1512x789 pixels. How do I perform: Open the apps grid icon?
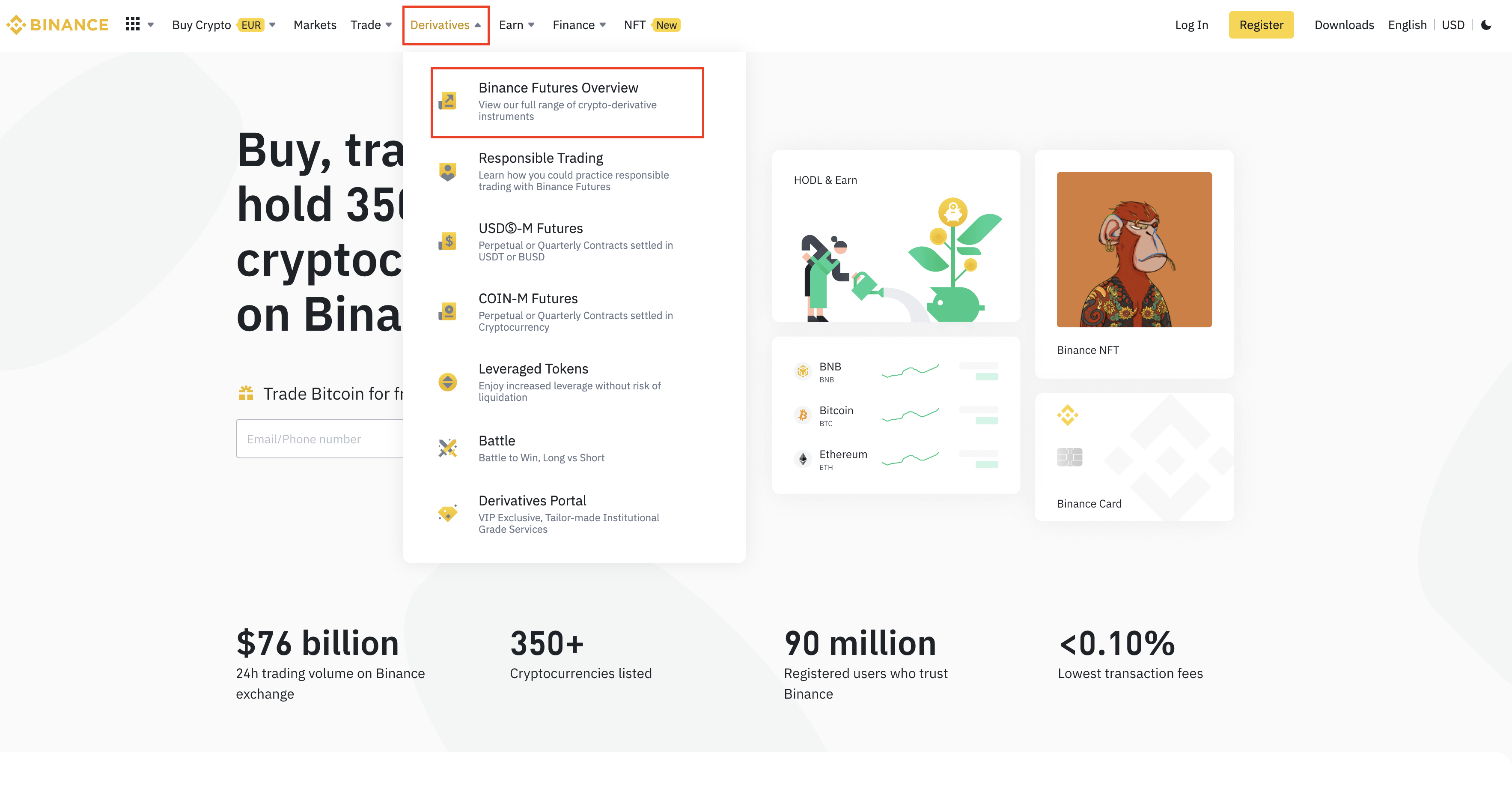(133, 24)
